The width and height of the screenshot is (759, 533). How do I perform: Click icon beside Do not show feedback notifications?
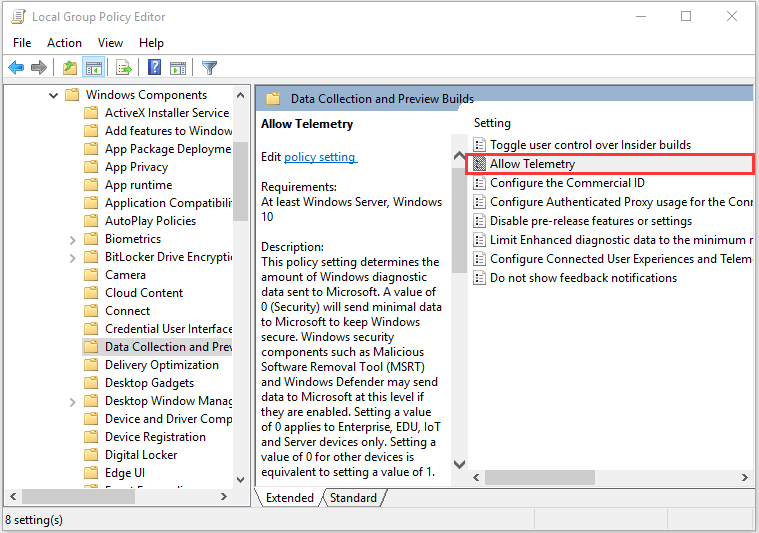point(479,278)
